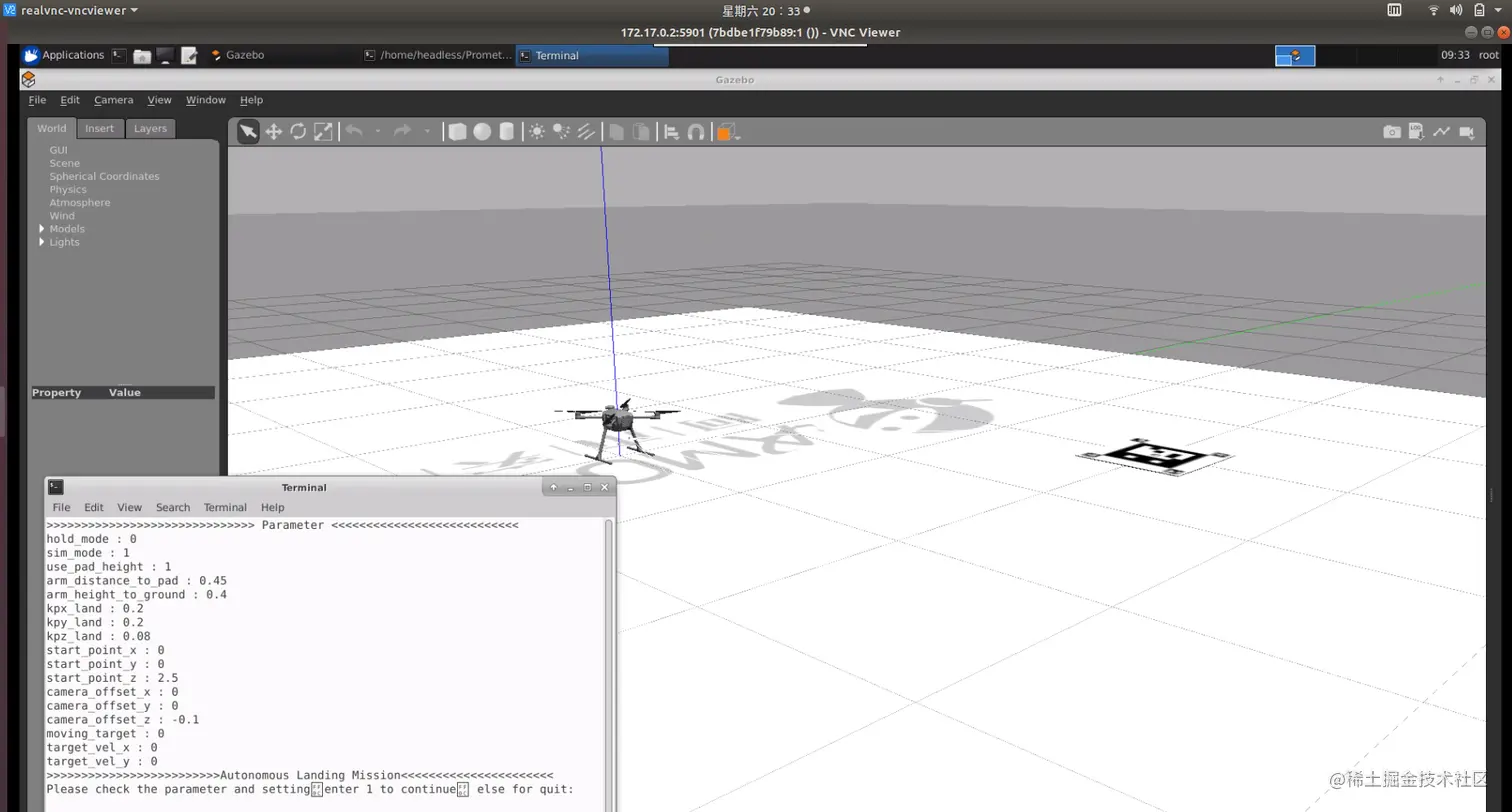
Task: Click the workspace switcher thumbnail
Action: tap(1295, 56)
